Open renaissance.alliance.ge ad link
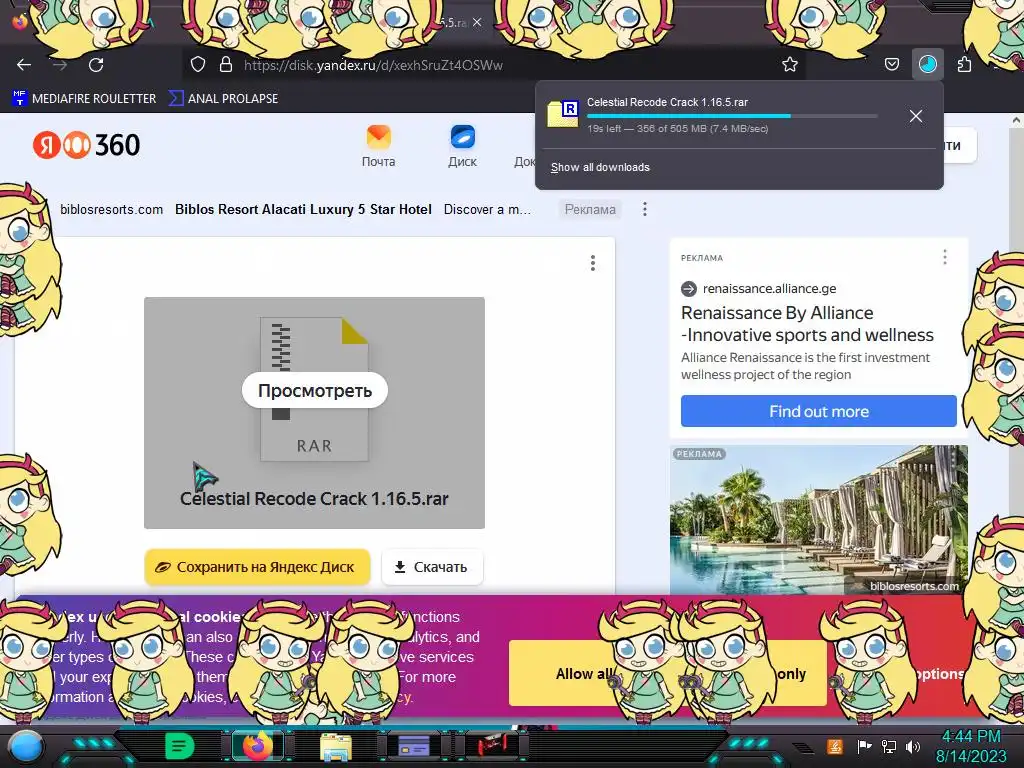Viewport: 1024px width, 768px height. (x=769, y=289)
